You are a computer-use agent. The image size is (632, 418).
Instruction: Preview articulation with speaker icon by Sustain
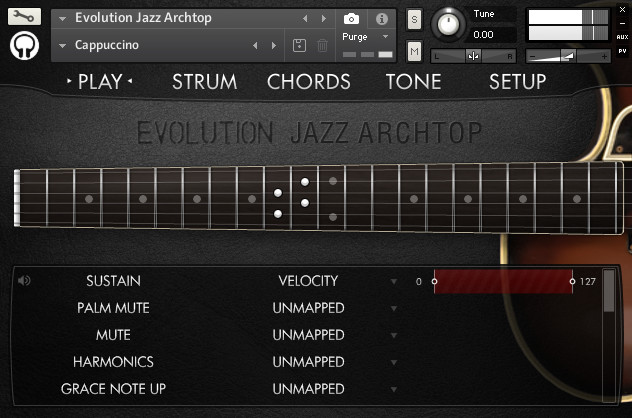pos(24,280)
